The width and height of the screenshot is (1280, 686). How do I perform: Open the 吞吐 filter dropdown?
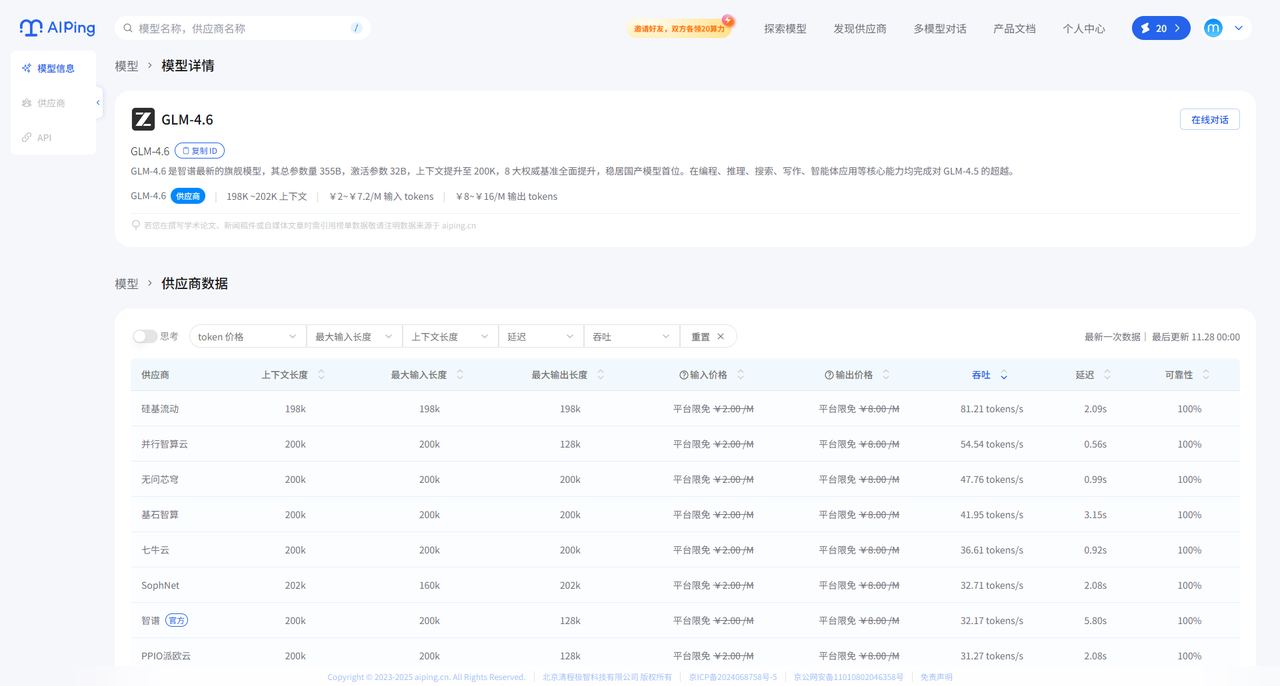coord(631,337)
